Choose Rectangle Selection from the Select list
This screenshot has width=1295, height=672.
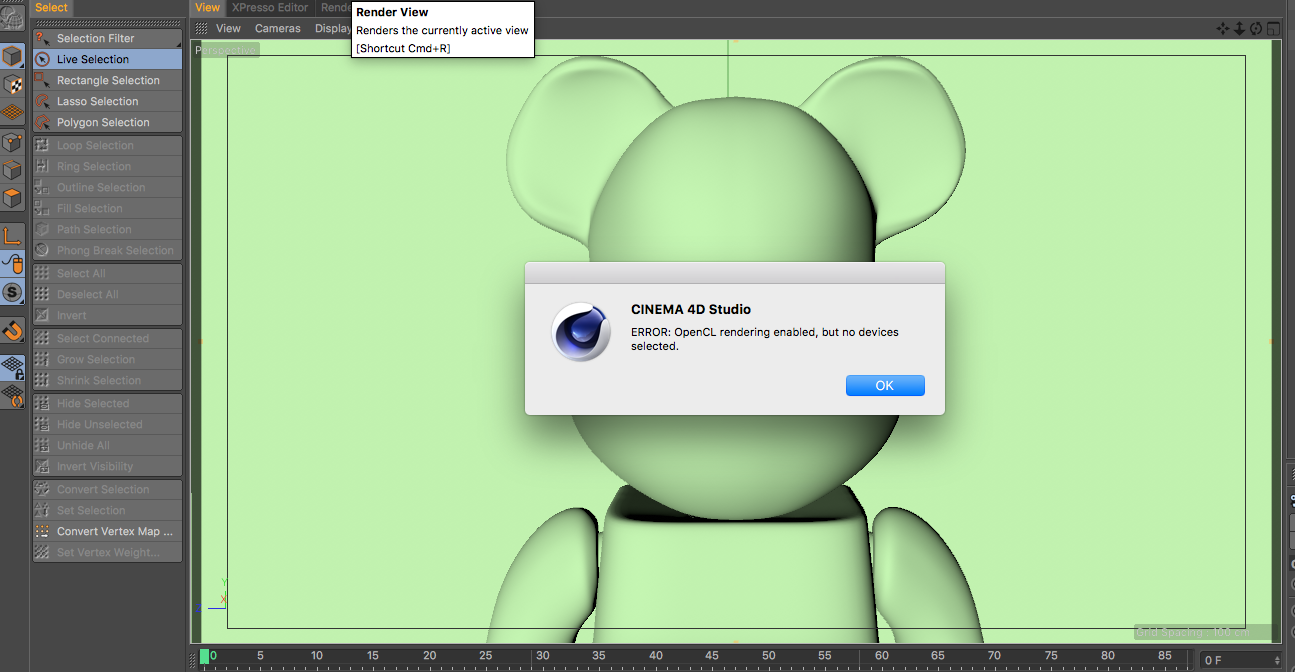[x=107, y=81]
